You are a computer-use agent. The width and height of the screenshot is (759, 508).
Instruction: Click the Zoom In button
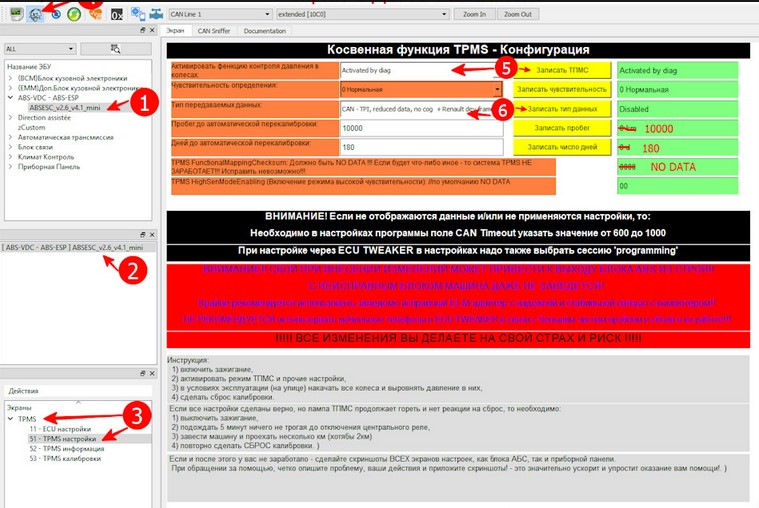pyautogui.click(x=475, y=15)
